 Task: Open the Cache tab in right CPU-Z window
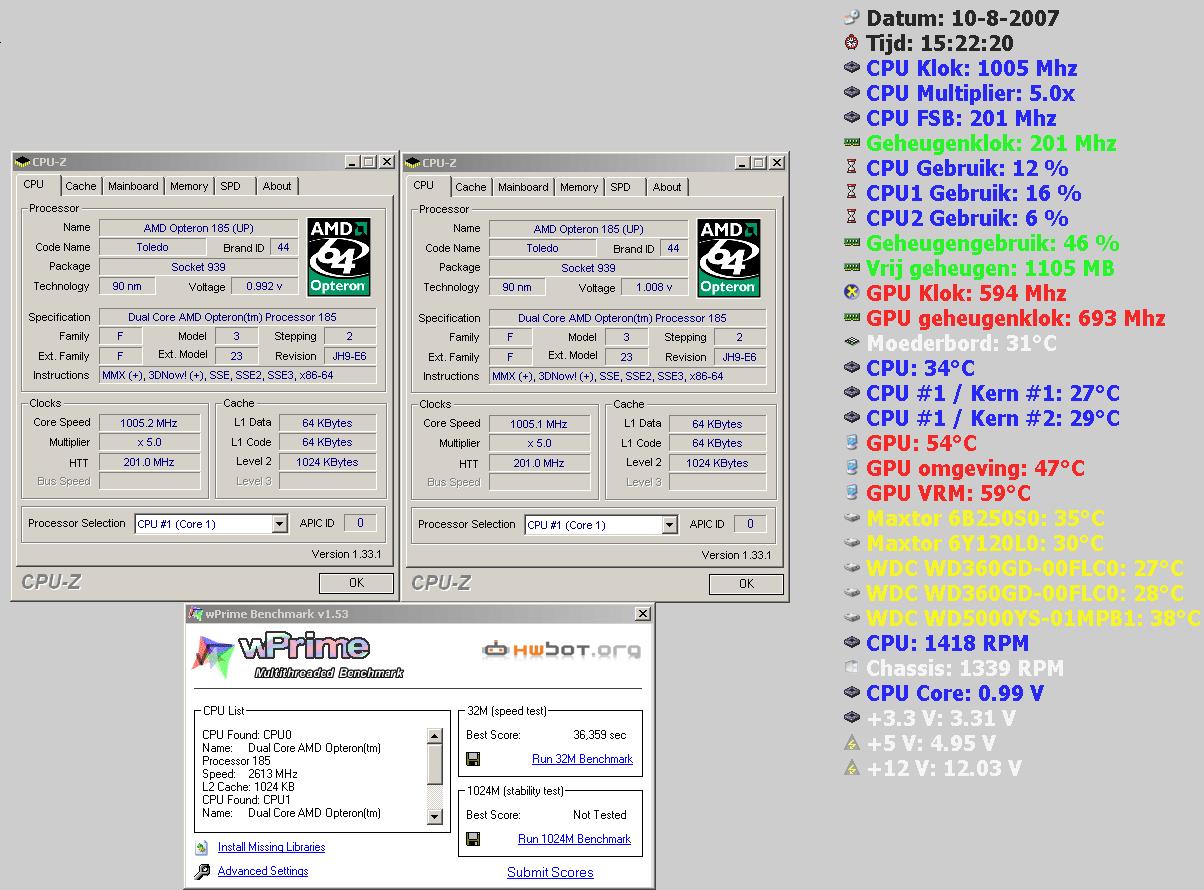471,187
